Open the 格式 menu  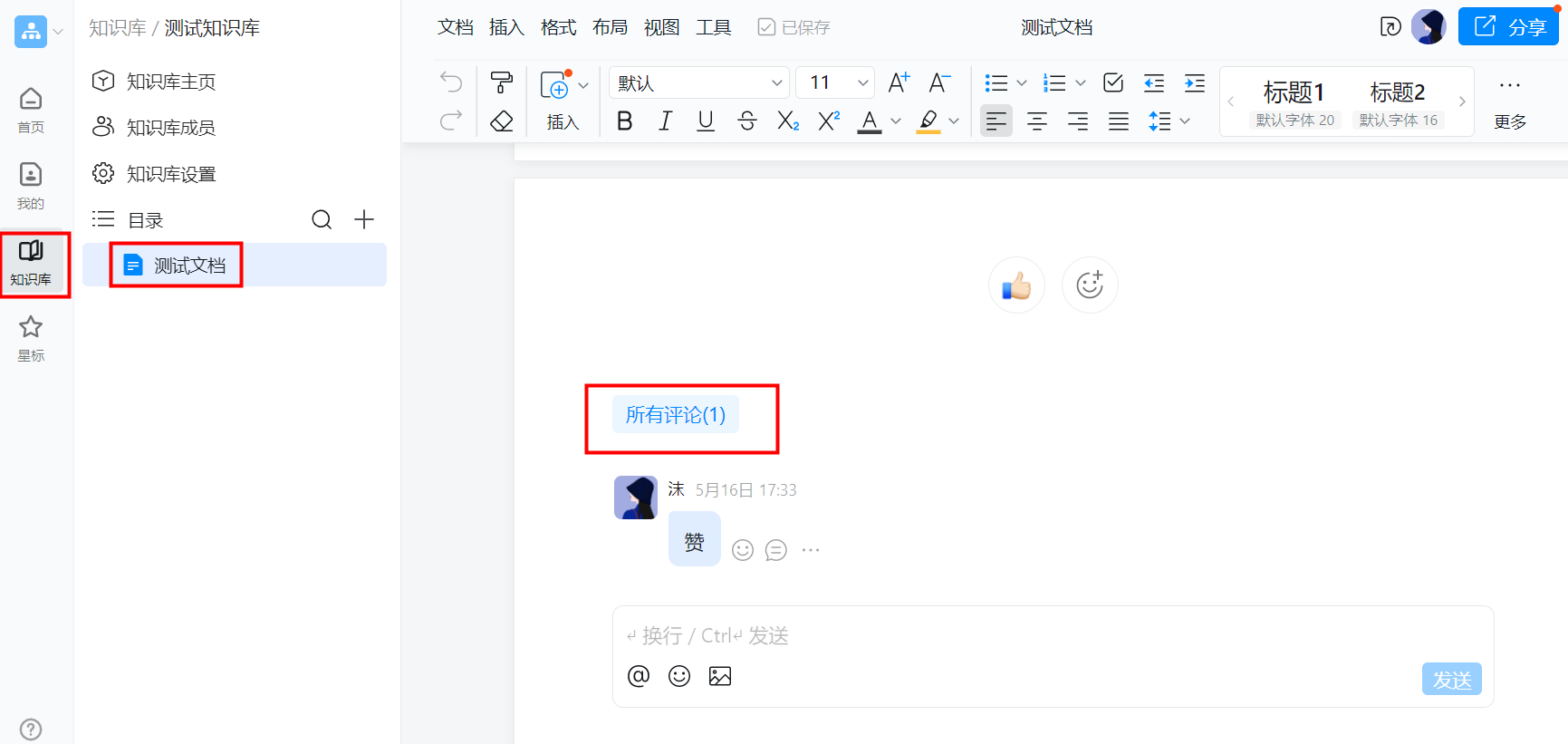coord(559,27)
